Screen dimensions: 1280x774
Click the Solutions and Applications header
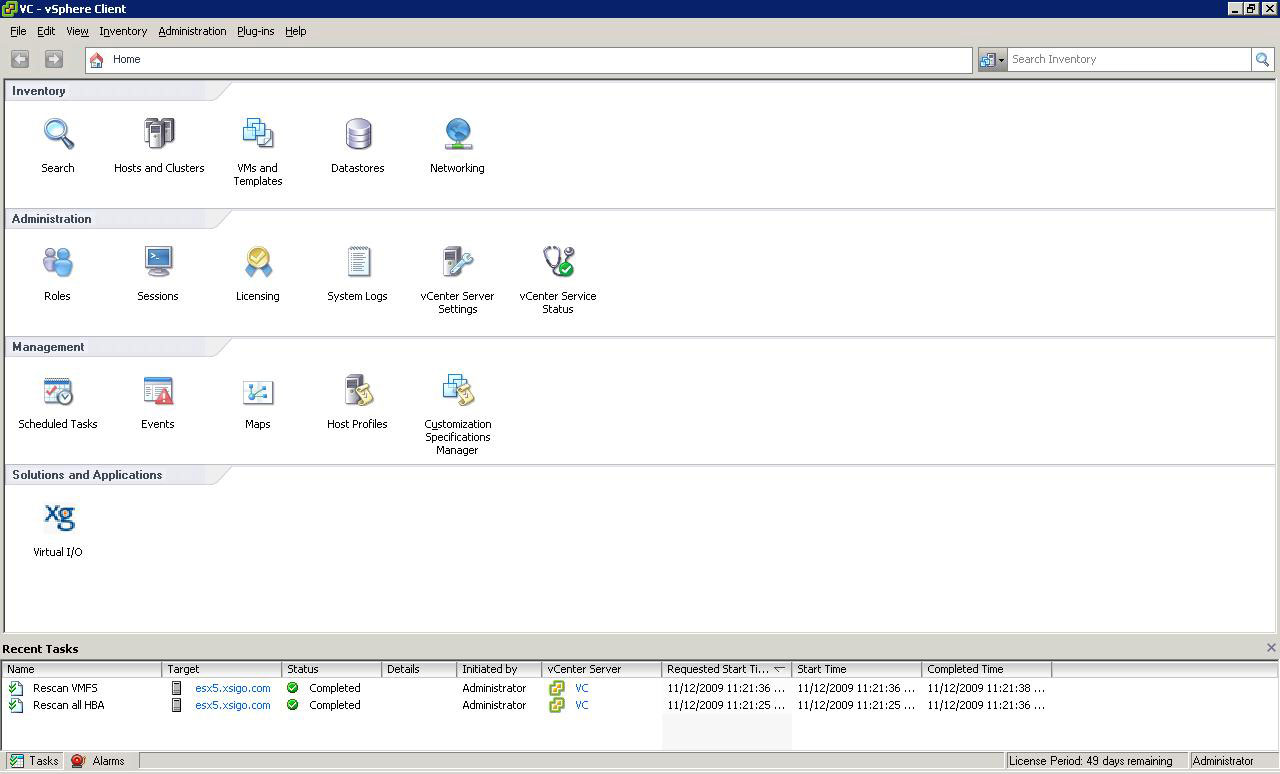click(87, 475)
